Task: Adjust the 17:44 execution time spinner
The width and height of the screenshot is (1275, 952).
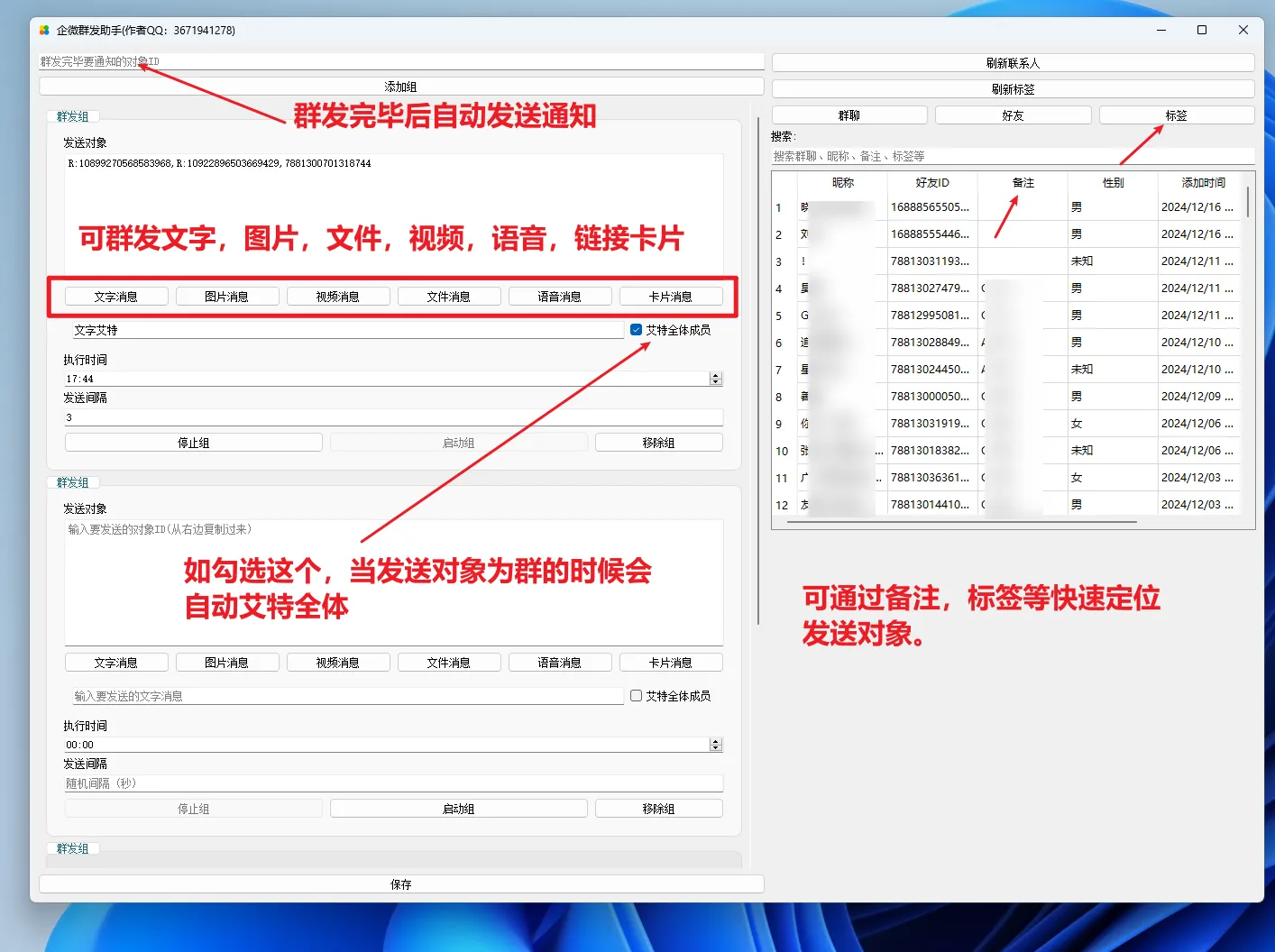Action: (x=716, y=379)
